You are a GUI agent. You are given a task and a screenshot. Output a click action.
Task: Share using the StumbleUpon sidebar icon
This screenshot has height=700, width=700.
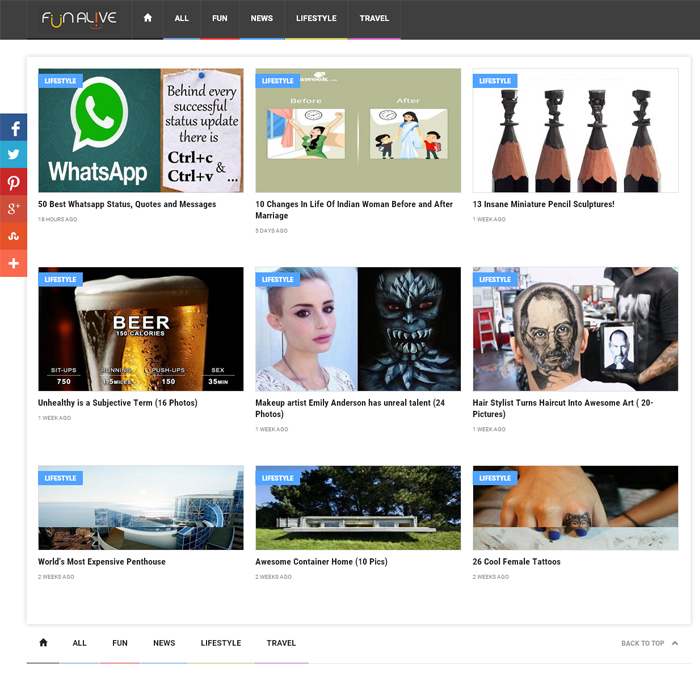point(13,236)
